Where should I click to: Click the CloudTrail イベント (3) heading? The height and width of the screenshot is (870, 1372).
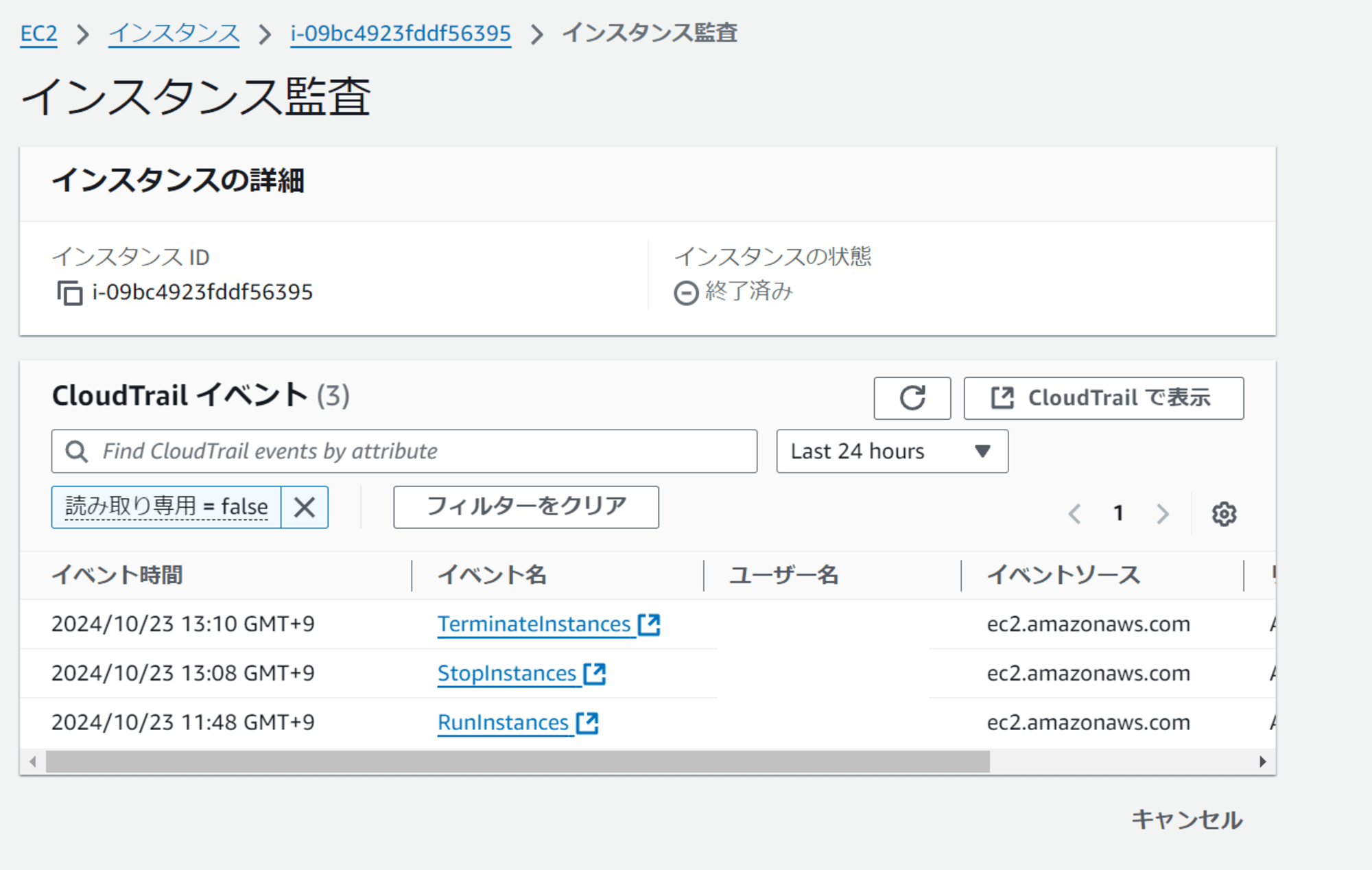pos(201,396)
